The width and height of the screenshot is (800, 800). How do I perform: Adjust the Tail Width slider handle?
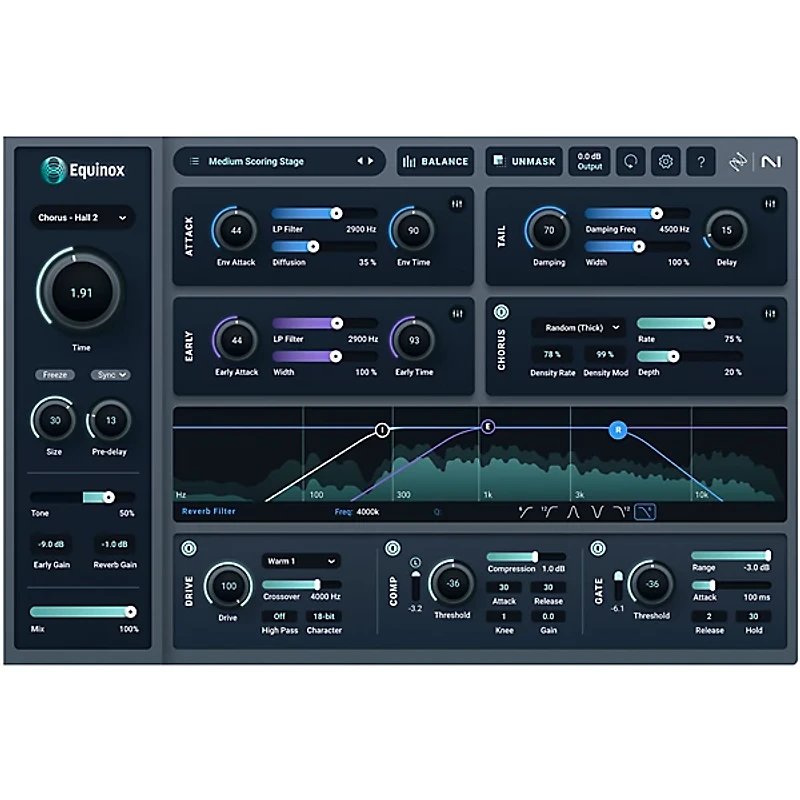(639, 247)
